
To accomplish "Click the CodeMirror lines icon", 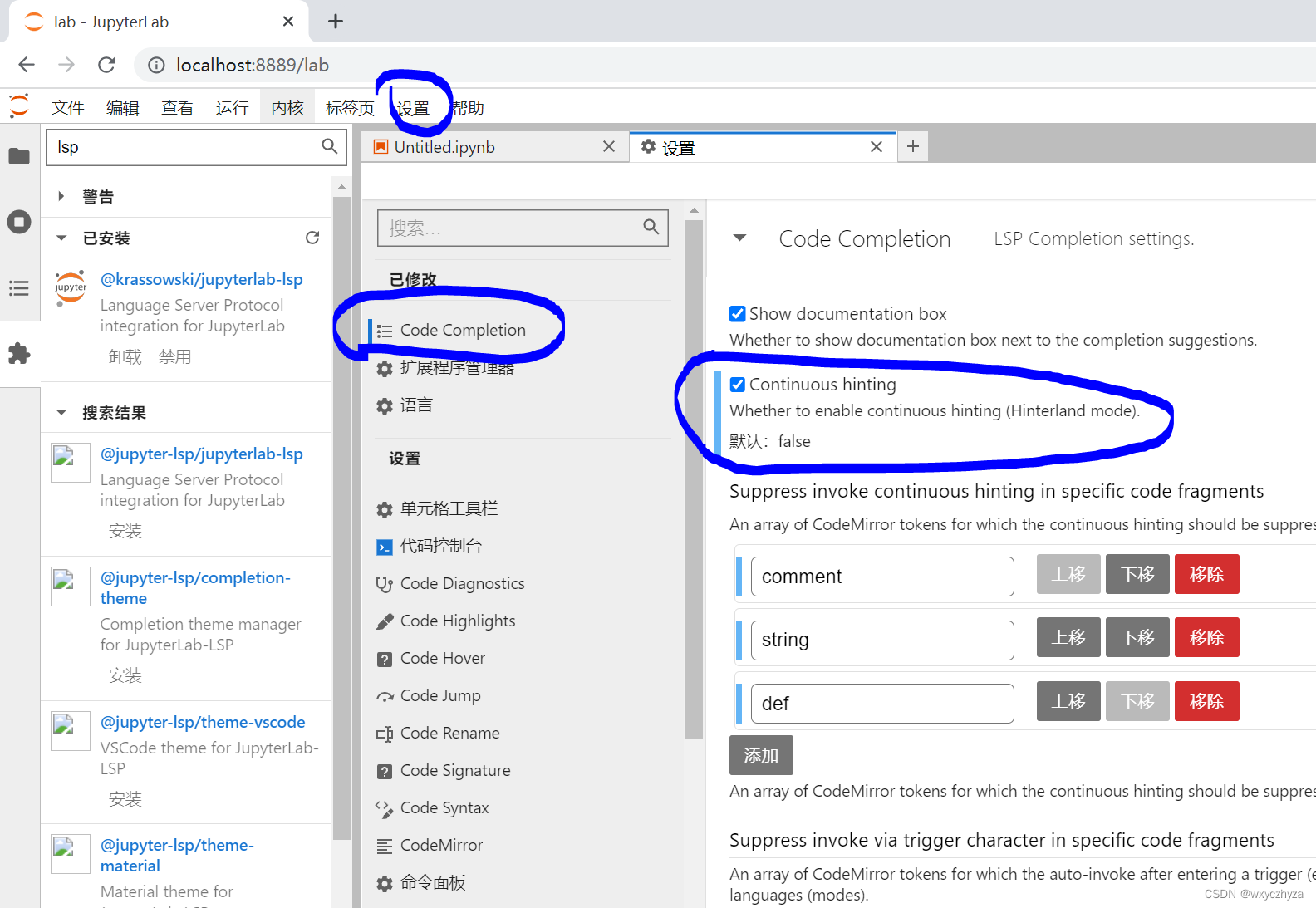I will click(384, 846).
